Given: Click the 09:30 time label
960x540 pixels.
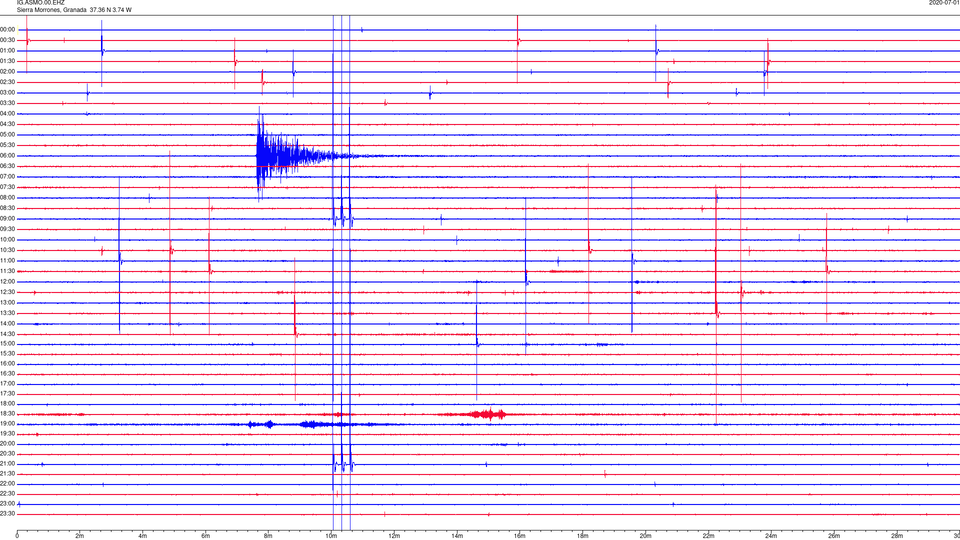Looking at the screenshot, I should pos(8,229).
